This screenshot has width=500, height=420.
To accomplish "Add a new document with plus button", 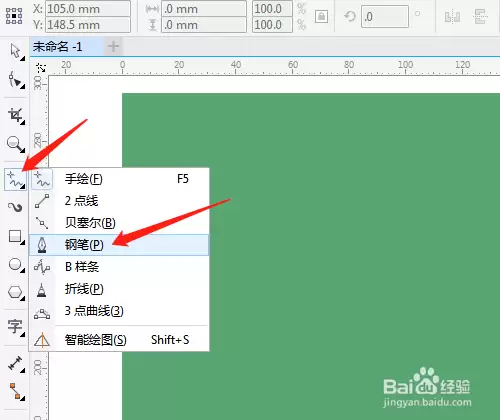I will [113, 46].
